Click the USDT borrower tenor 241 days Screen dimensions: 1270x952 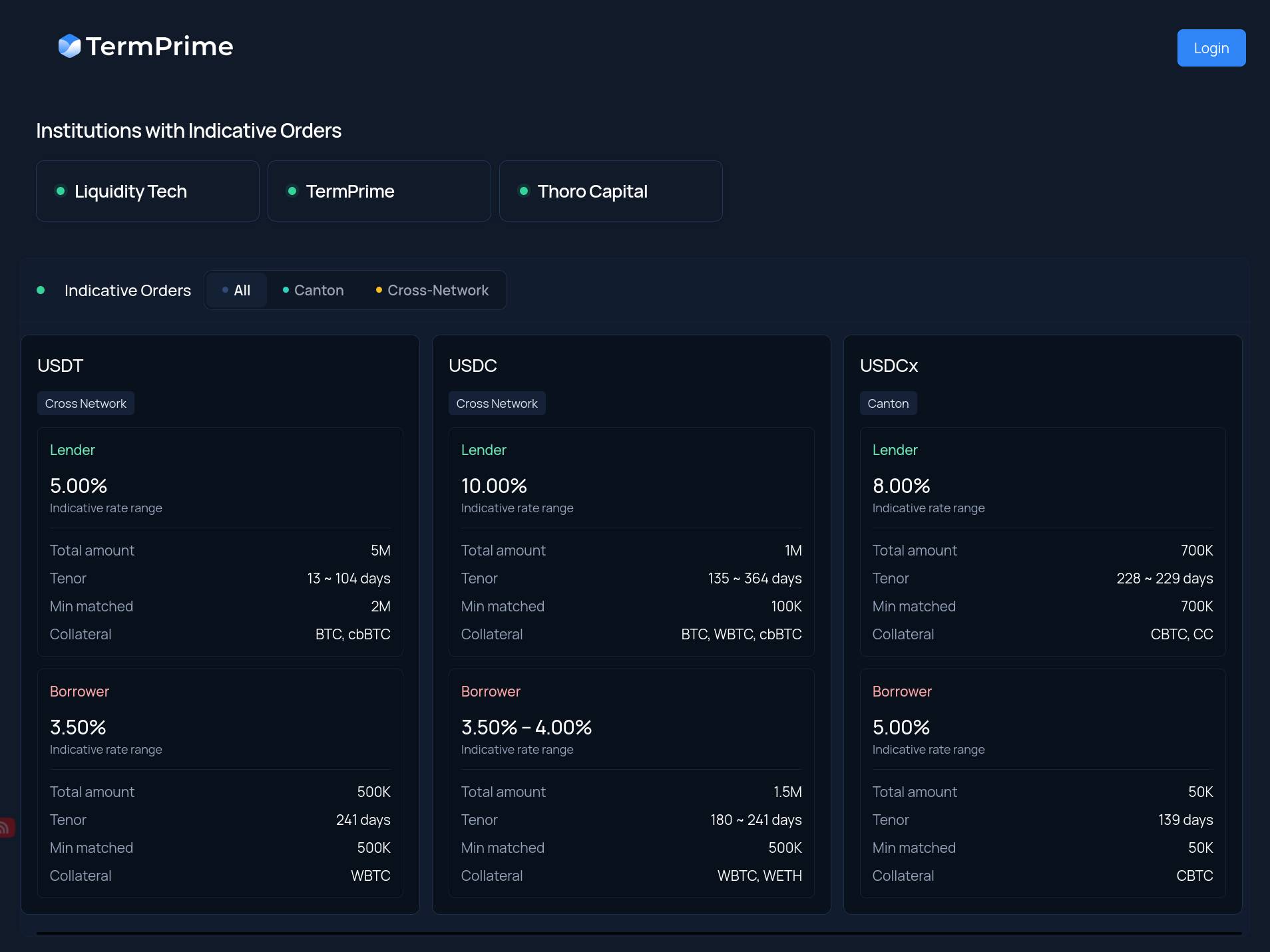click(363, 820)
